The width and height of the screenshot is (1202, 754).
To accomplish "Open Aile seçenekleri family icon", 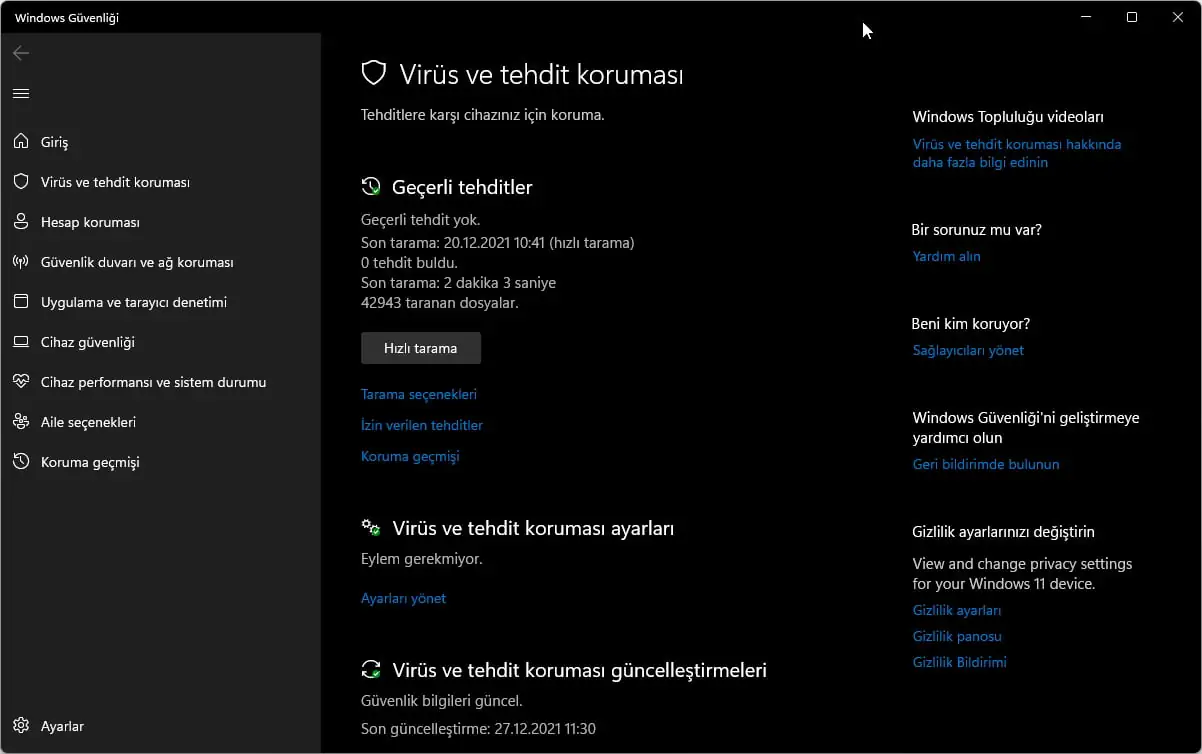I will (21, 422).
